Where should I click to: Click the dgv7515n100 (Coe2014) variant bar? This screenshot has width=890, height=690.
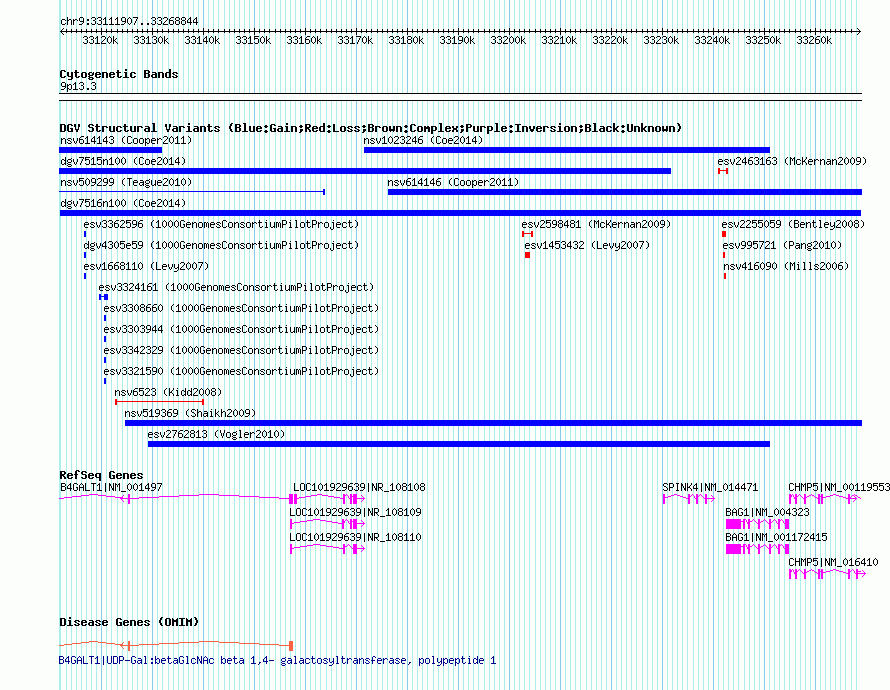365,171
